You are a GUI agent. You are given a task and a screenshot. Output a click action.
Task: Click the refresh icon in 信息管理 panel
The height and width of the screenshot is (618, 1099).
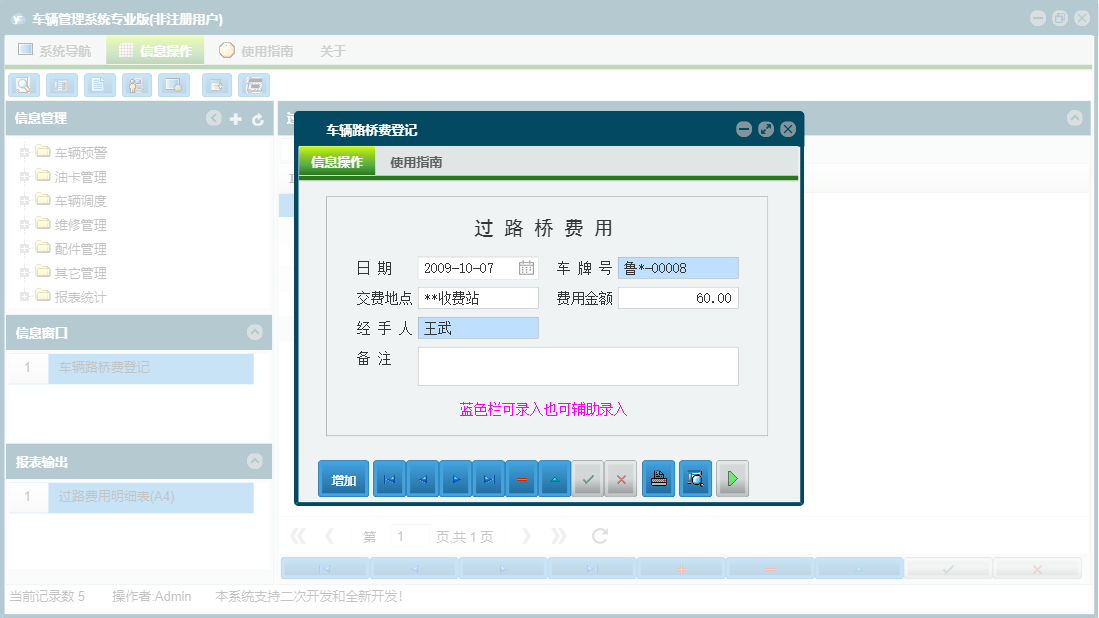point(258,118)
